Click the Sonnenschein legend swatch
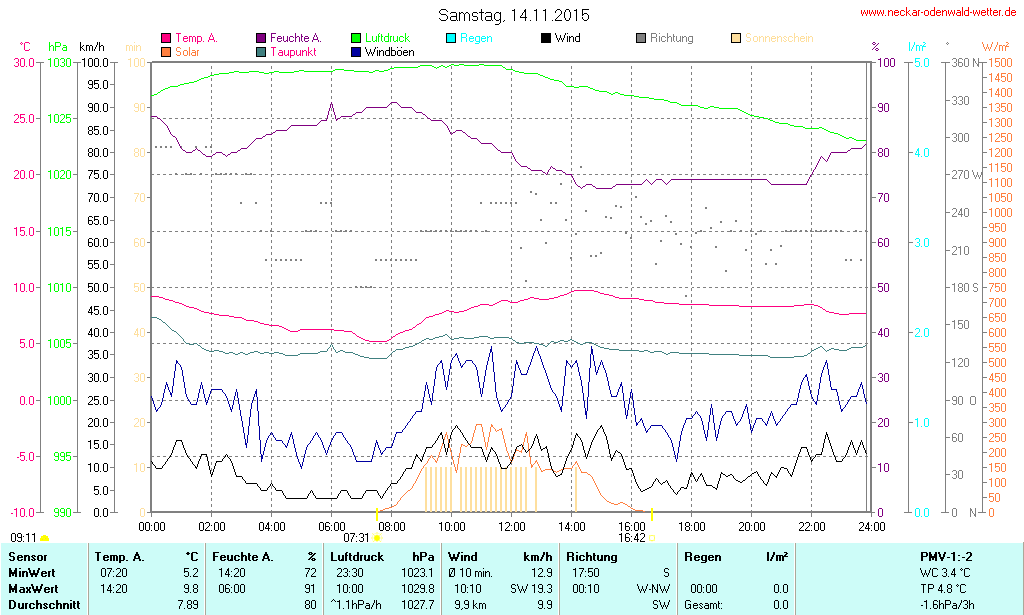This screenshot has height=615, width=1024. point(736,38)
